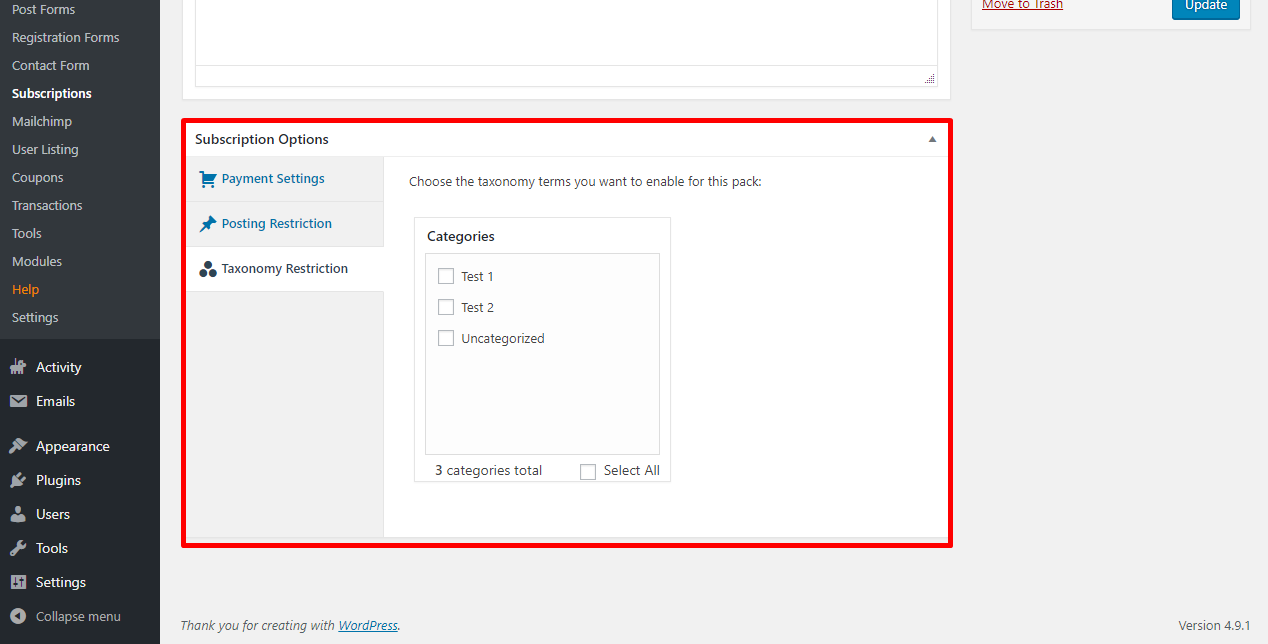Open Modules menu item
Viewport: 1268px width, 644px height.
37,261
